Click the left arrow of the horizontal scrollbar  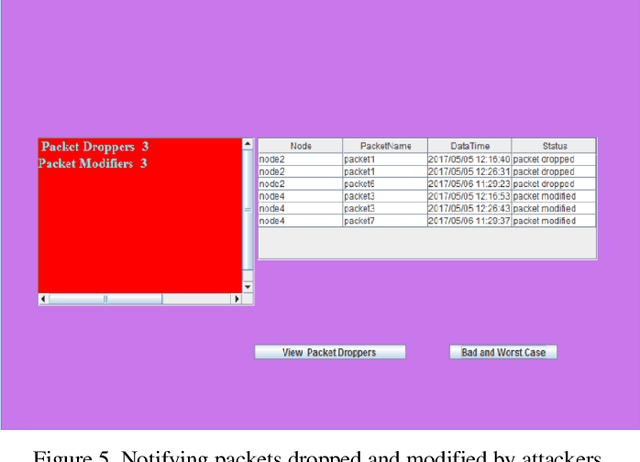tap(43, 299)
